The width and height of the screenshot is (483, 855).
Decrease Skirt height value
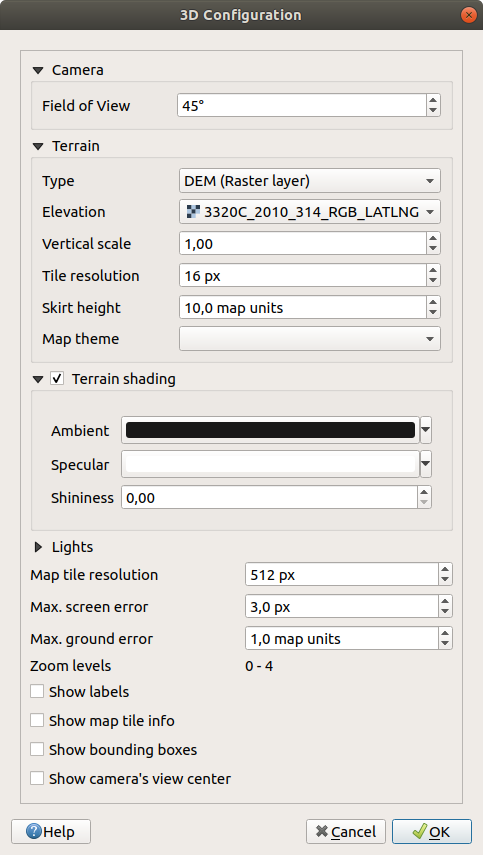[433, 312]
